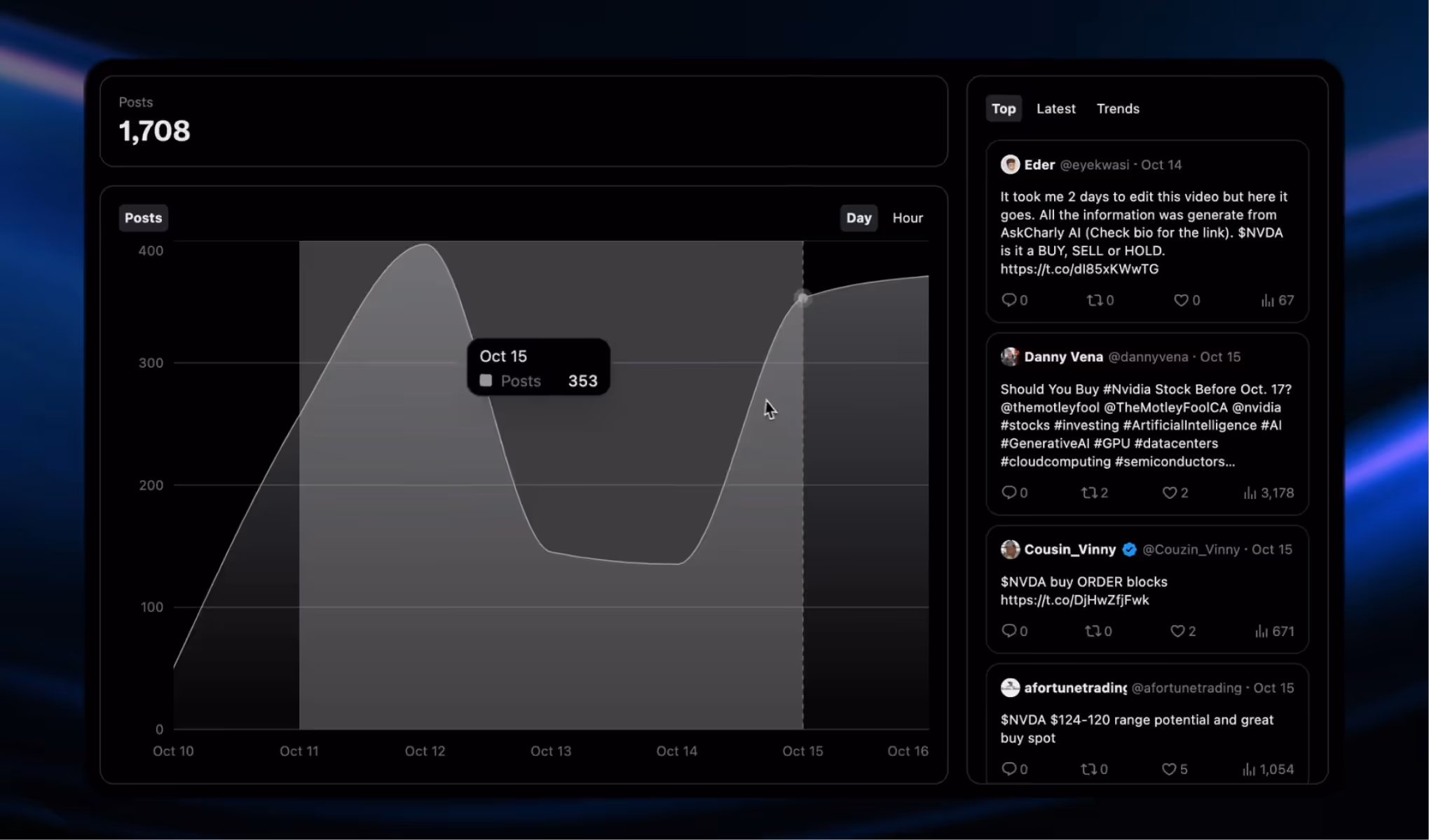Toggle the Posts series chip

click(x=143, y=218)
